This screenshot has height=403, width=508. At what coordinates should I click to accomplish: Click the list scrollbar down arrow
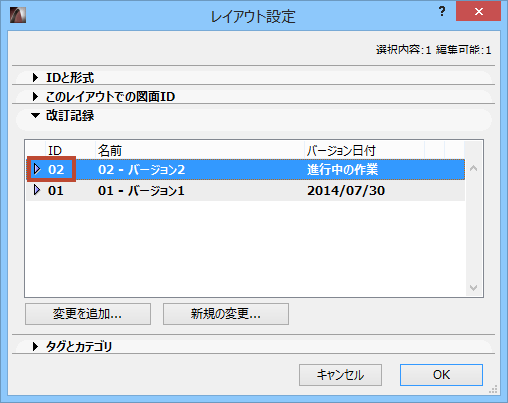[x=473, y=288]
